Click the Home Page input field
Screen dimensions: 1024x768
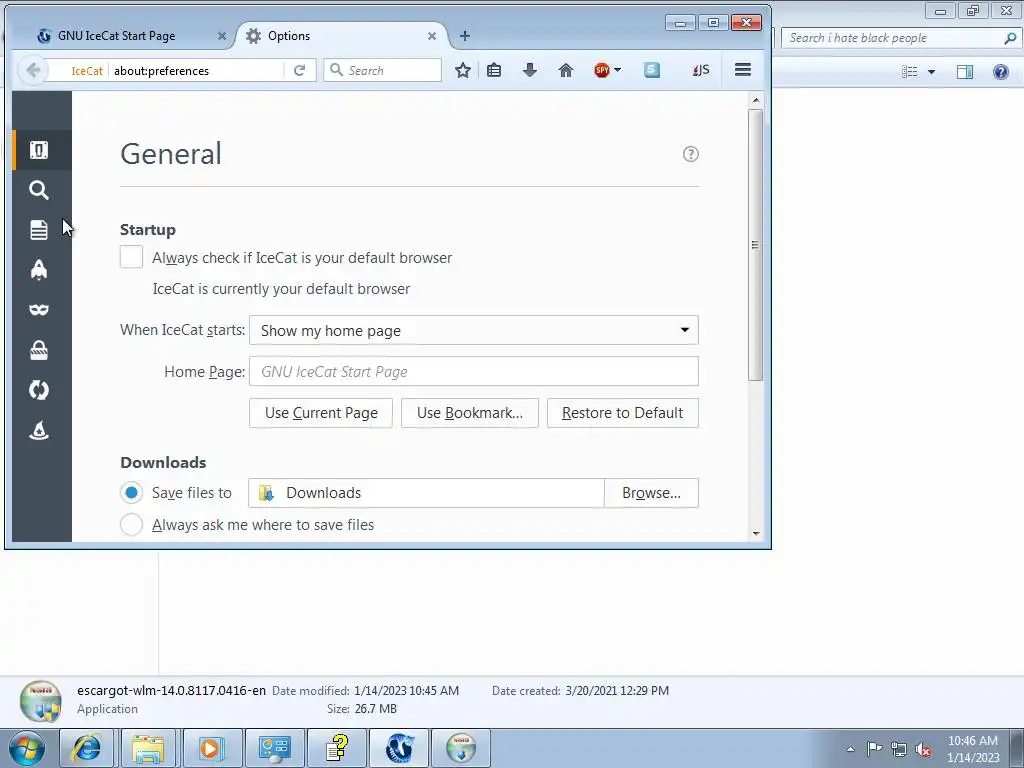tap(473, 372)
